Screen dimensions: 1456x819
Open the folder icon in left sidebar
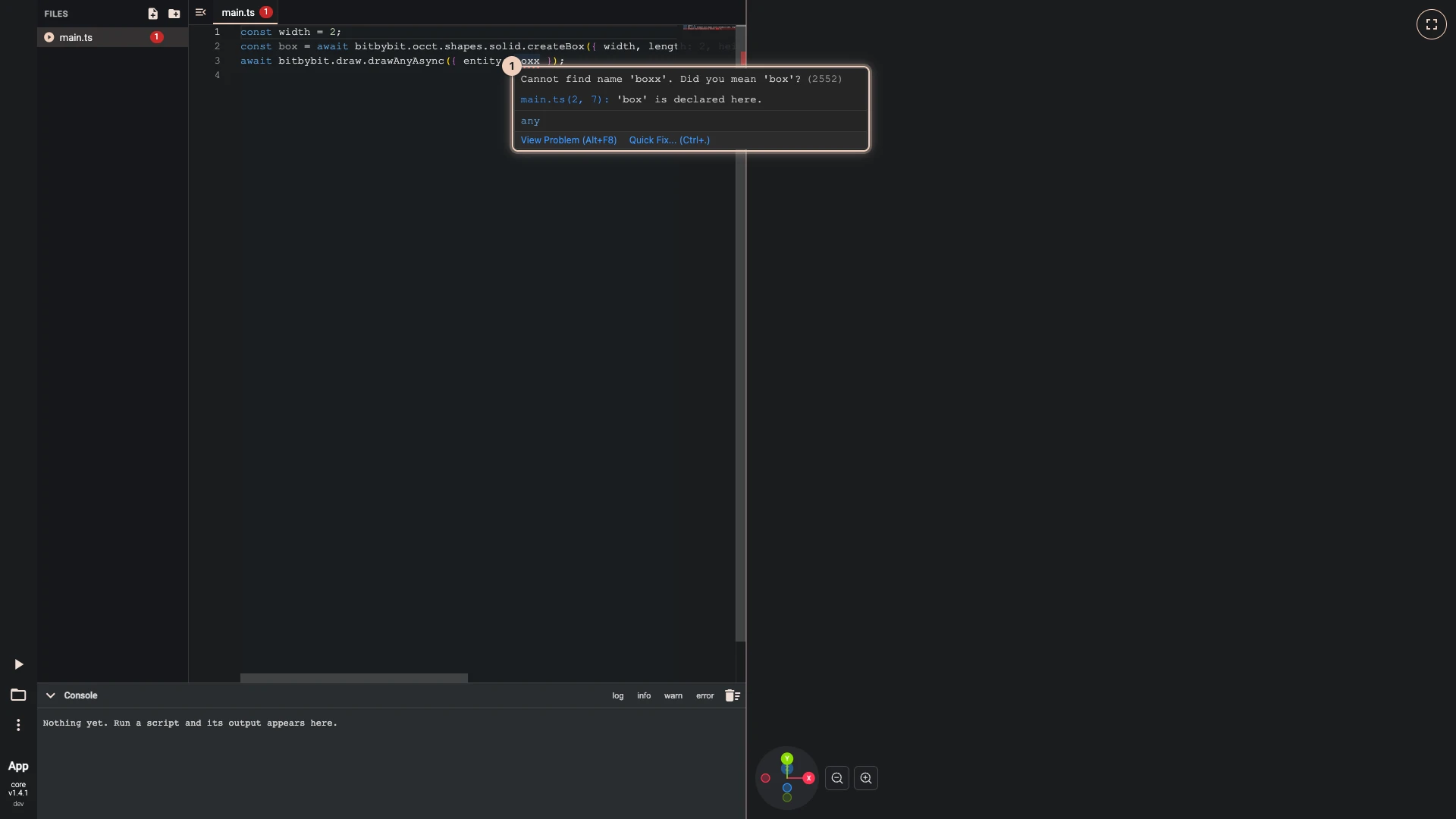(18, 695)
